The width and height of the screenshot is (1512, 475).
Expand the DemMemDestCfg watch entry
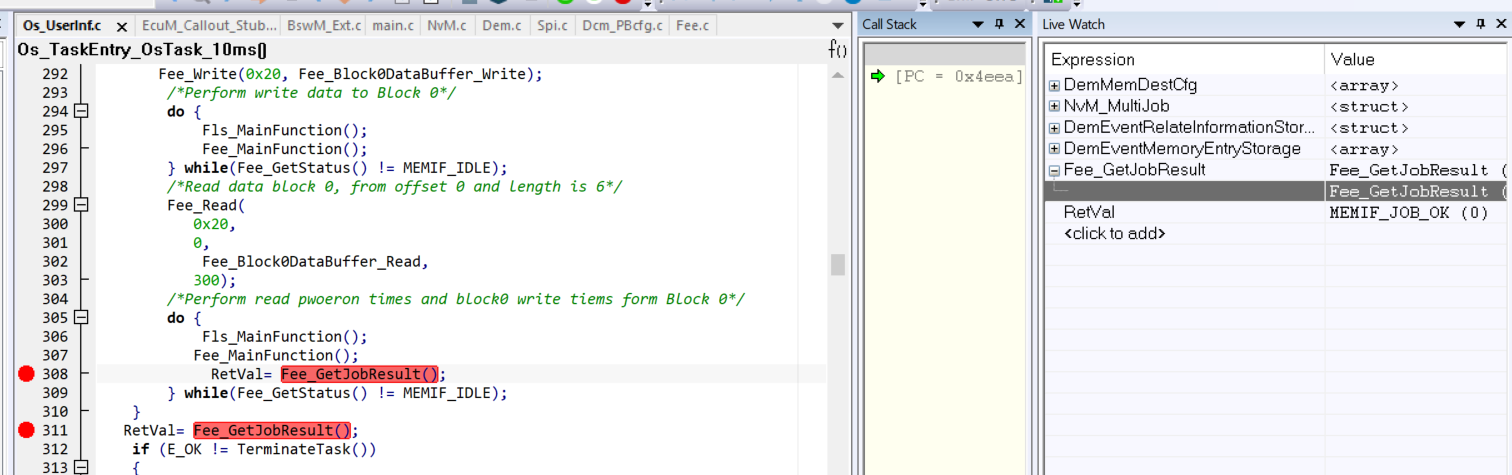click(1054, 86)
